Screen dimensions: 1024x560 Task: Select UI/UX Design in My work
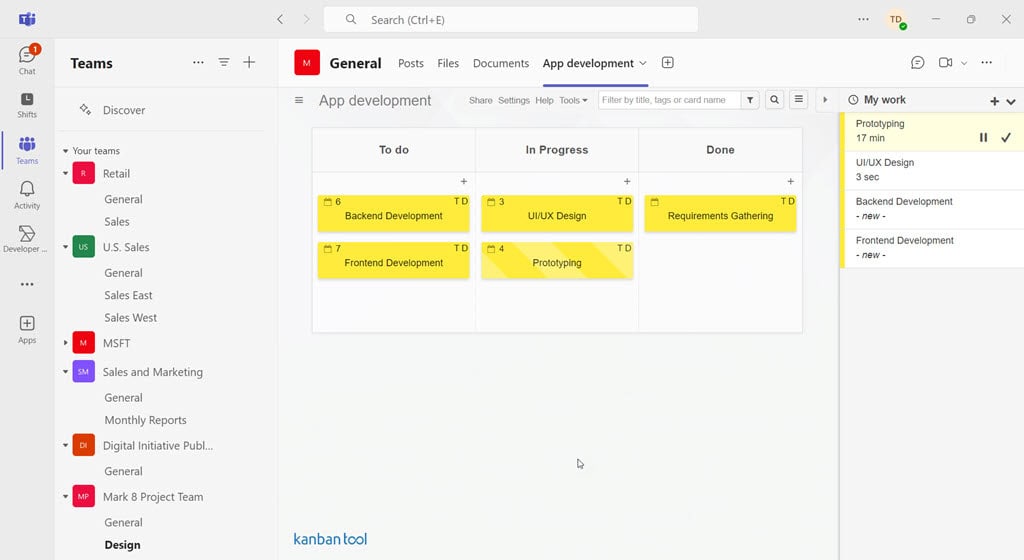[932, 170]
